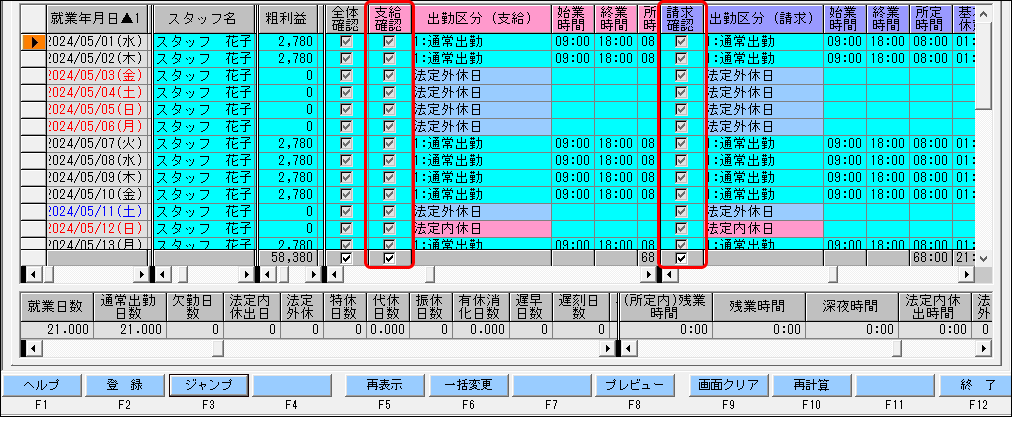Click the 就業日数 summary header
Image resolution: width=1024 pixels, height=421 pixels.
coord(56,306)
